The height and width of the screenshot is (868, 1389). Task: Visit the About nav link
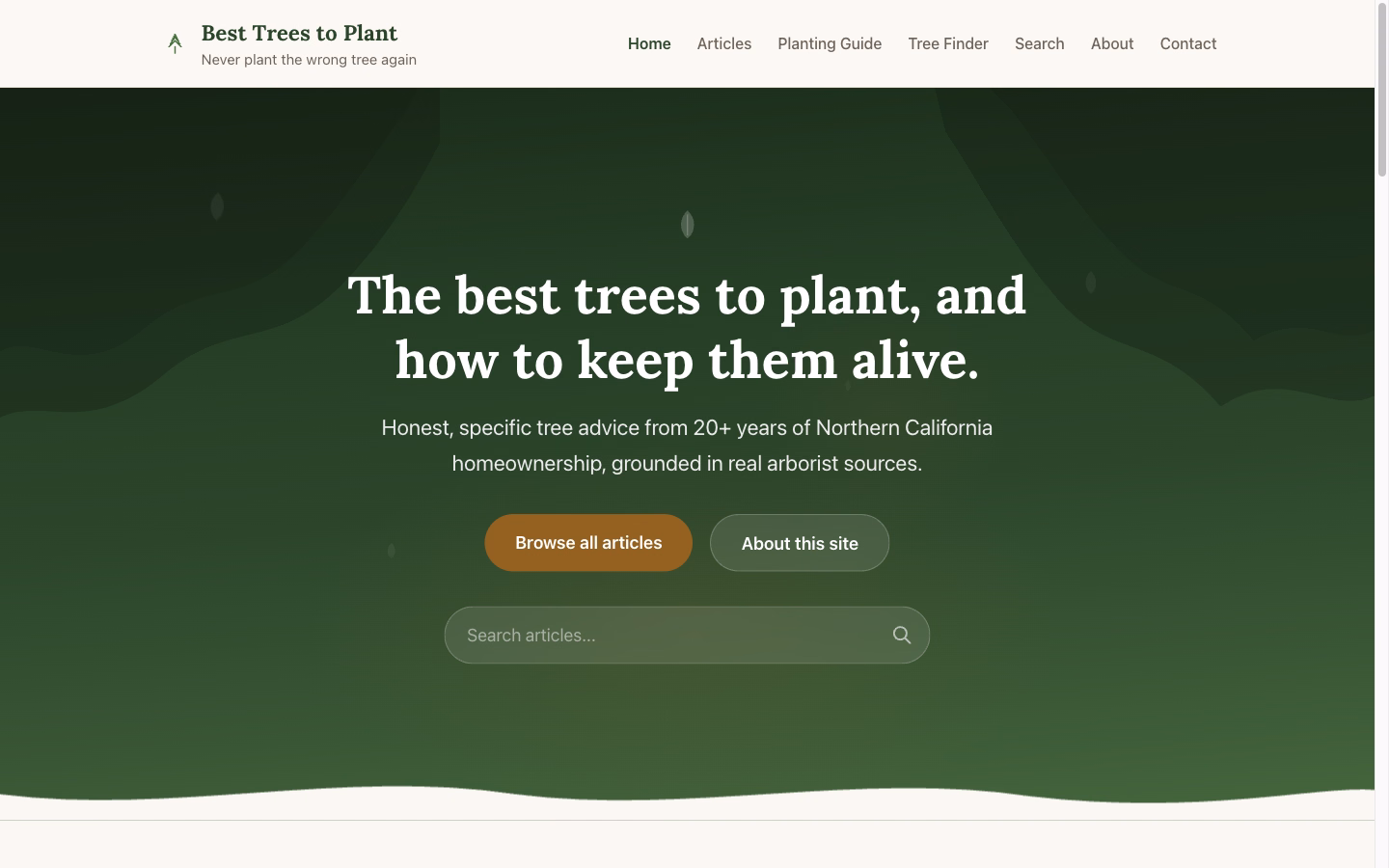(1112, 43)
